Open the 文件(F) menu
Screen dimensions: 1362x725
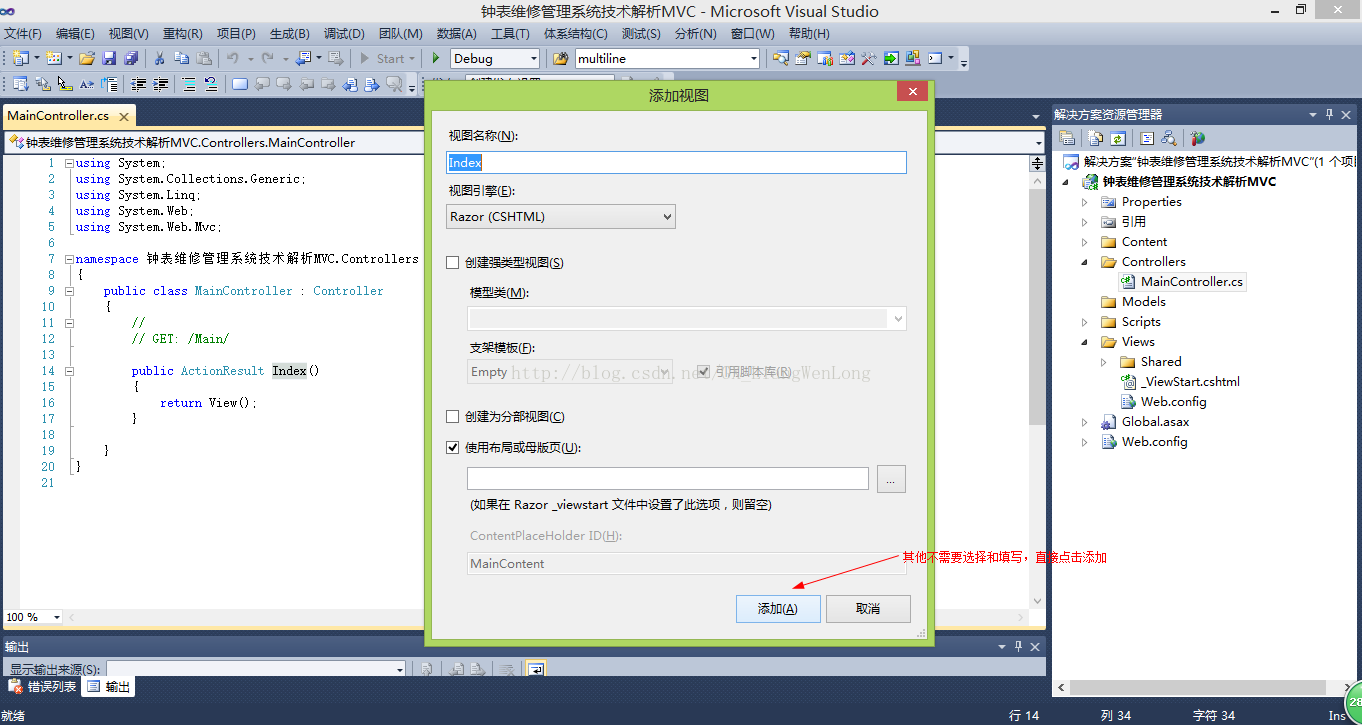coord(23,33)
